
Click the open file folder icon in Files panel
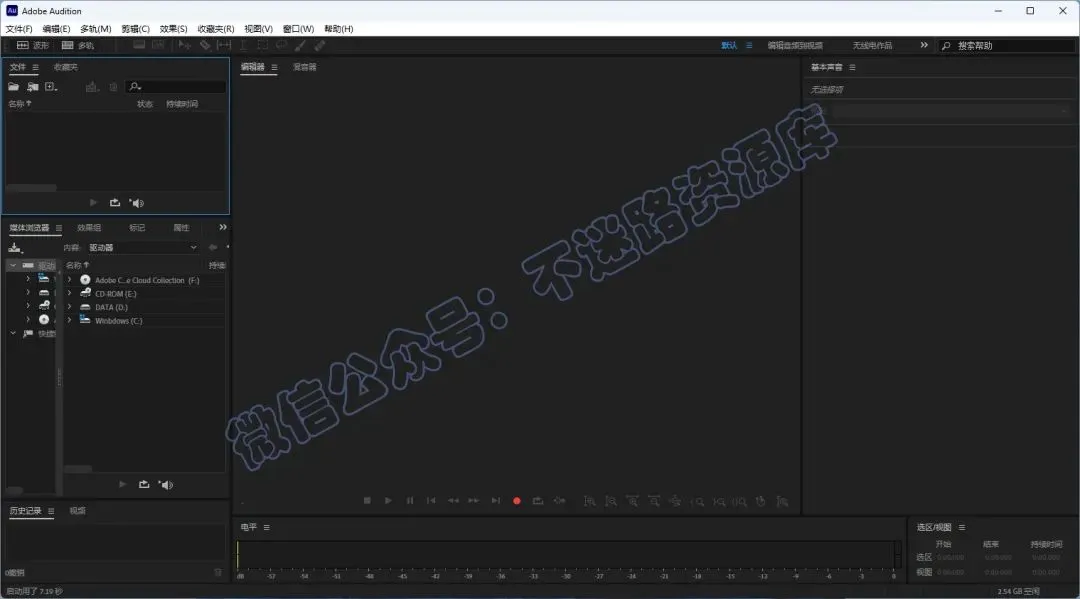pos(13,87)
